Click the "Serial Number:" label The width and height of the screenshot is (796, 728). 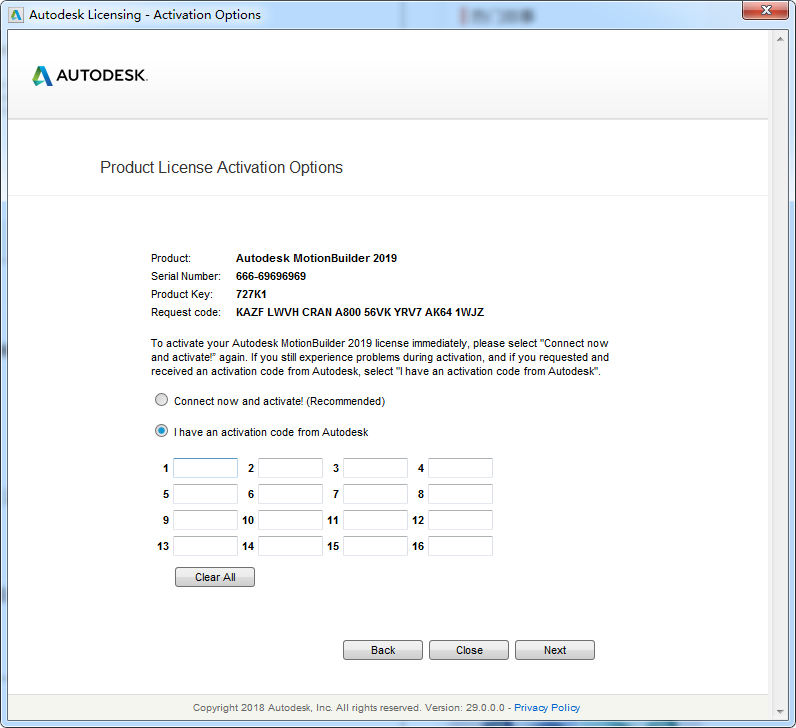point(186,276)
